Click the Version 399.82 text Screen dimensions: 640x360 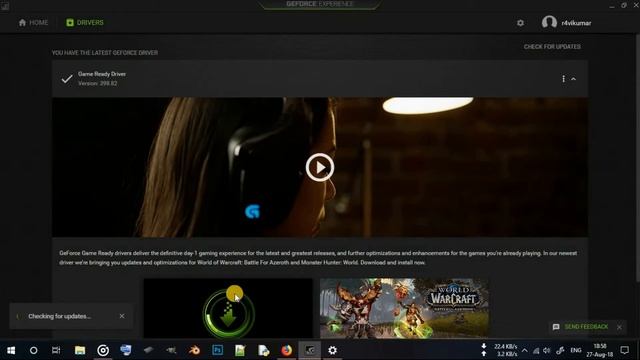pos(98,83)
